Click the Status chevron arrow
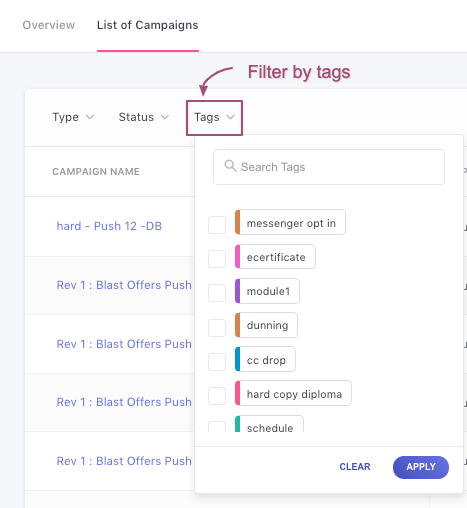This screenshot has height=508, width=467. (x=165, y=117)
